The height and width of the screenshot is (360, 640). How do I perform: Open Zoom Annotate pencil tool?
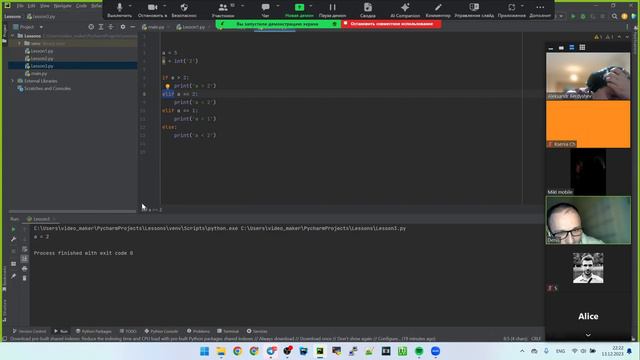[438, 10]
